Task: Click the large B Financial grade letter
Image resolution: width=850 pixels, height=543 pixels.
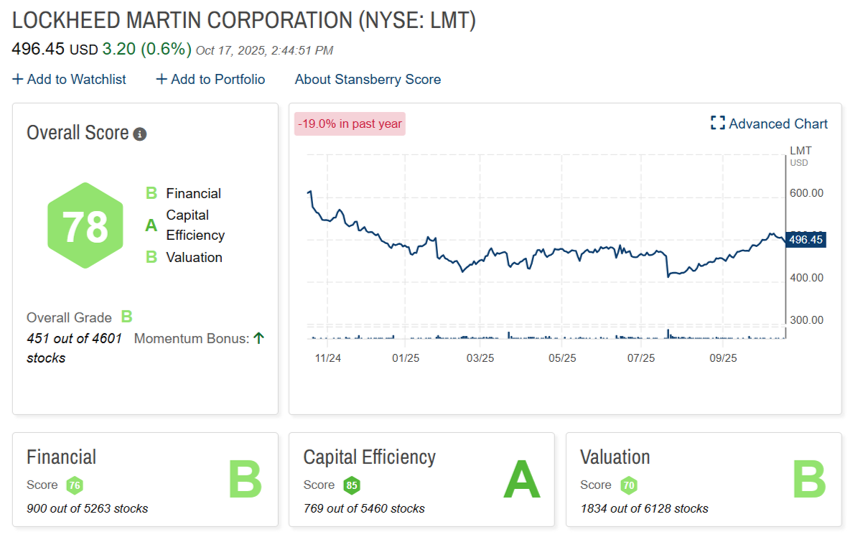Action: click(245, 480)
